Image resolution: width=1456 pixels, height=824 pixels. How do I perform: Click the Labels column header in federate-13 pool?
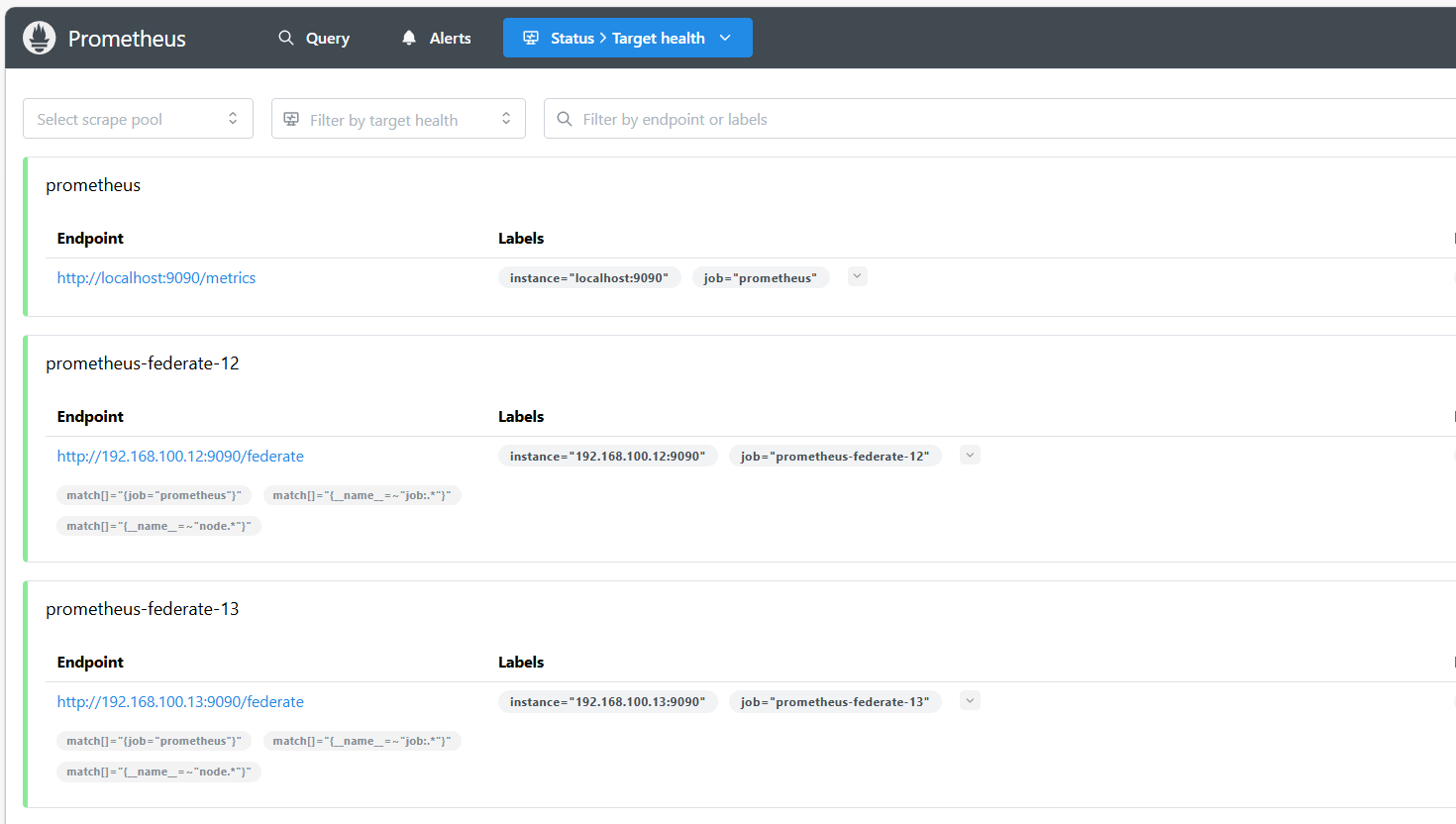coord(521,663)
